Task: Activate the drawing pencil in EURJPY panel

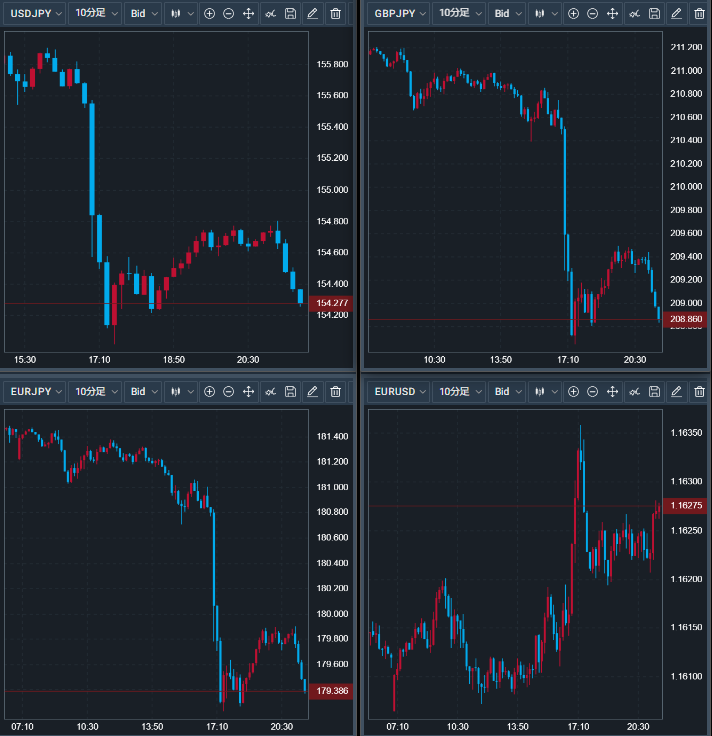Action: pyautogui.click(x=313, y=391)
